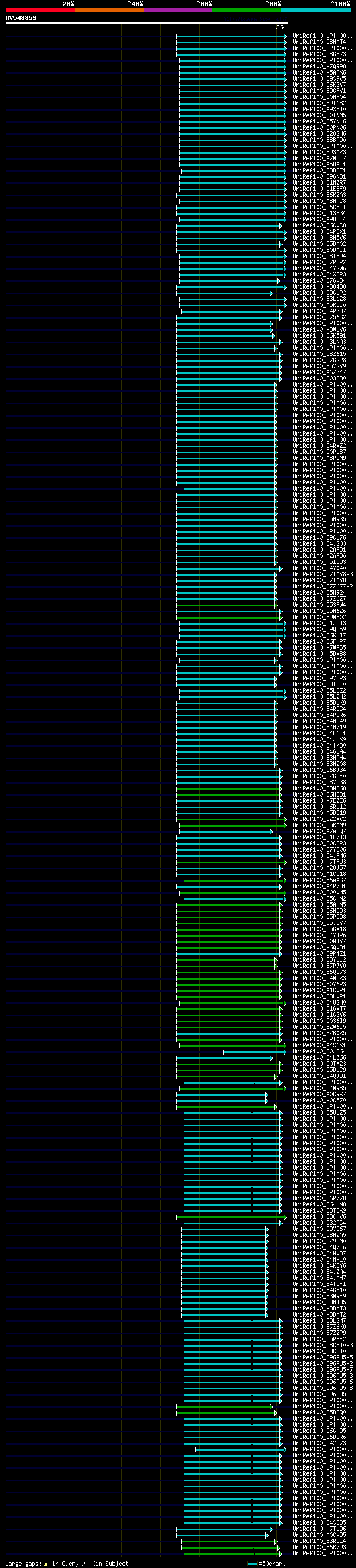Open hit UniRef100_A5ATX6

tap(319, 72)
